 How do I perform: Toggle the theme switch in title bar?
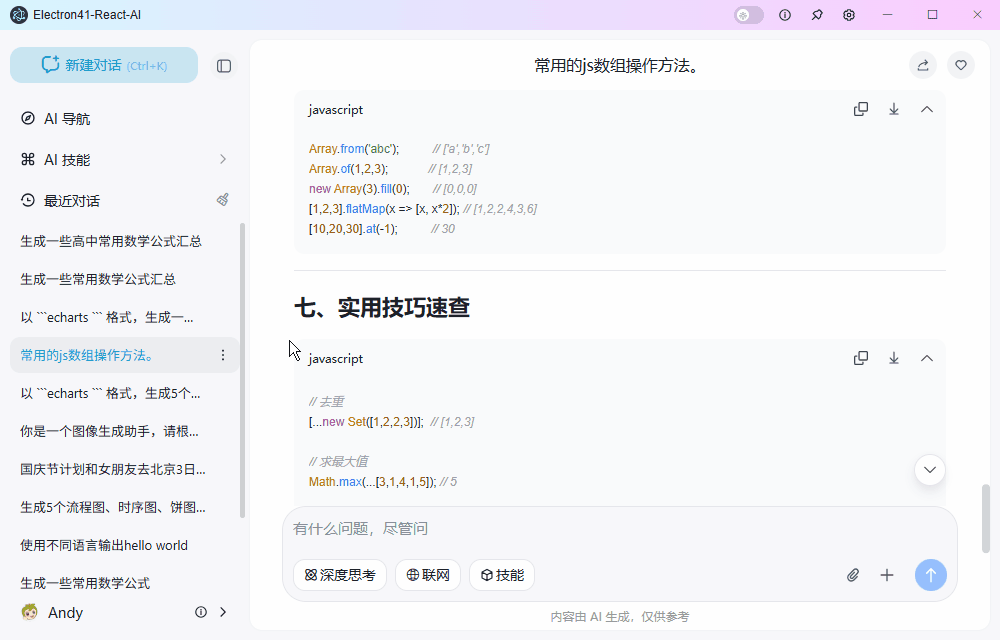pos(749,15)
